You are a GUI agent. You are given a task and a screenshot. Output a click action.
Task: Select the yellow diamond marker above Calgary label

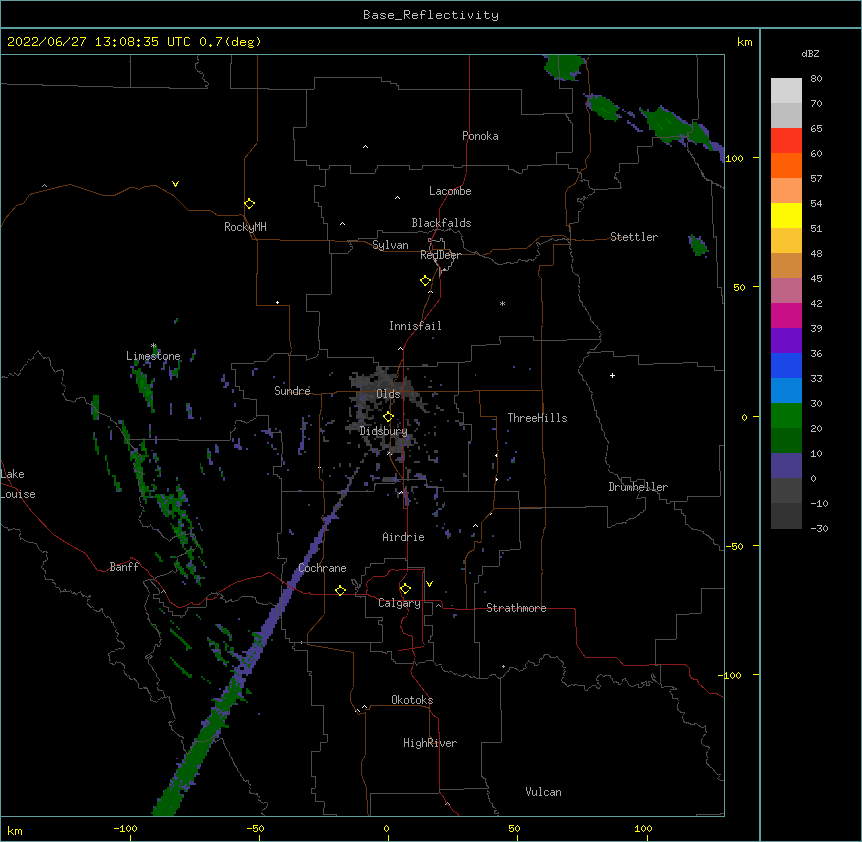click(x=405, y=589)
